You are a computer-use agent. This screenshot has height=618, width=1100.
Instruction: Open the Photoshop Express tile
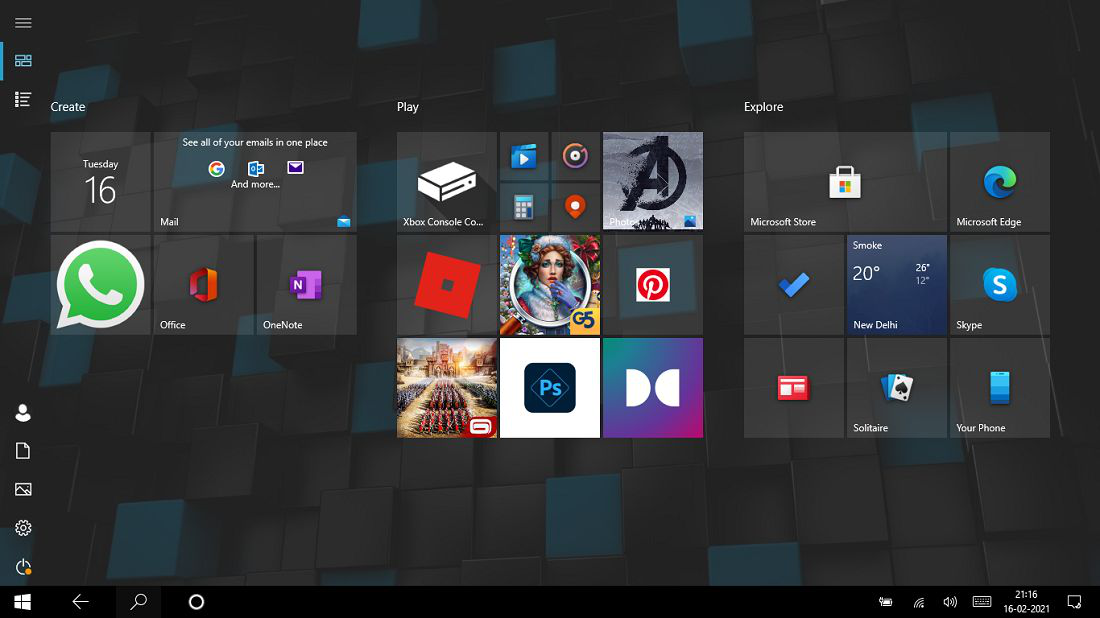(x=550, y=388)
